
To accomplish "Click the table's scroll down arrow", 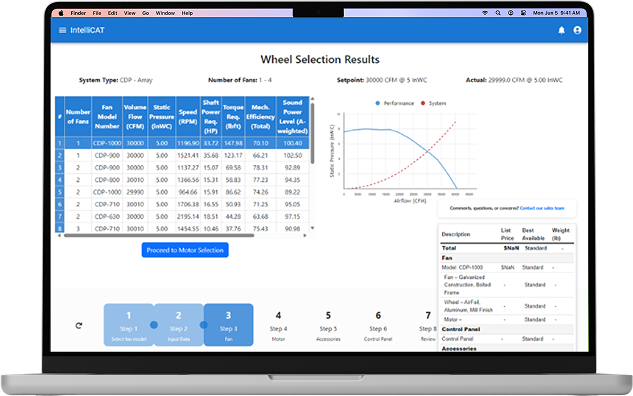I will point(312,228).
